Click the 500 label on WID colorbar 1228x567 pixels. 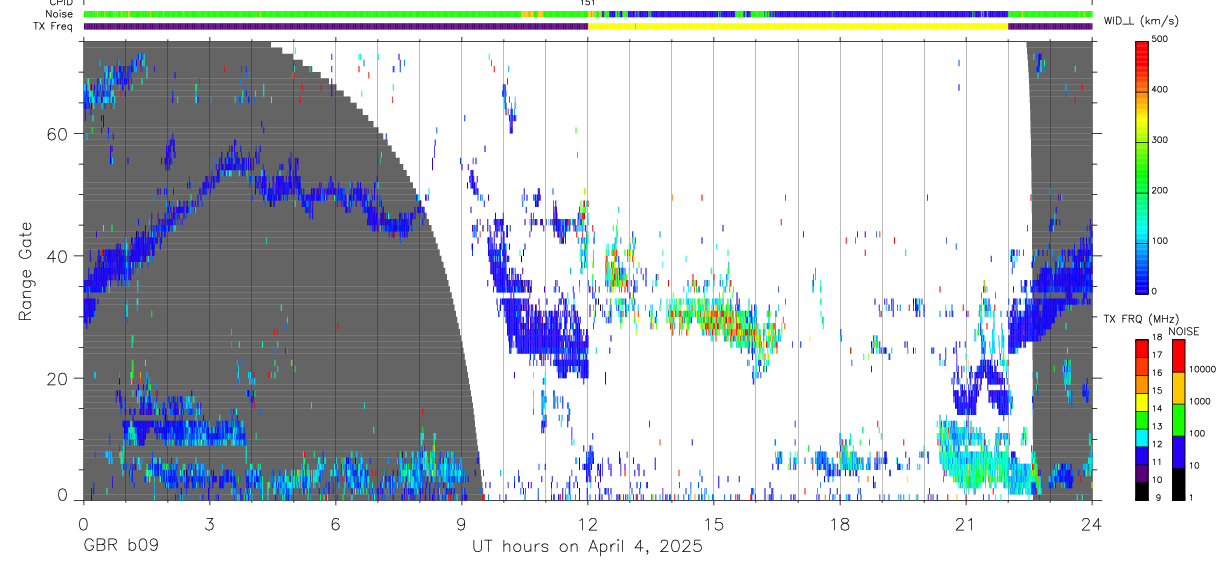coord(1160,39)
